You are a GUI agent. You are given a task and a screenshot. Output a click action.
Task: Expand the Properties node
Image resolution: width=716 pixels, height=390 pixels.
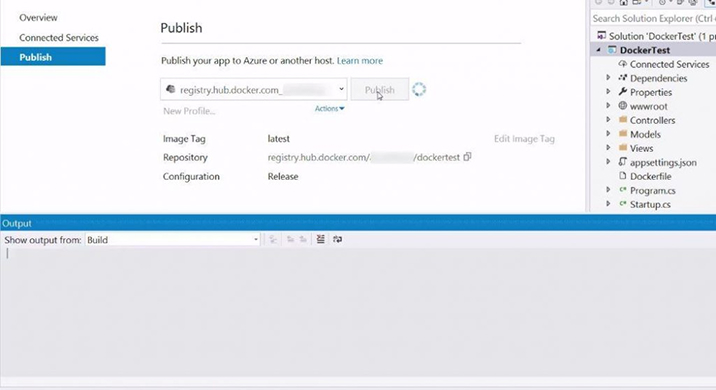[x=608, y=91]
